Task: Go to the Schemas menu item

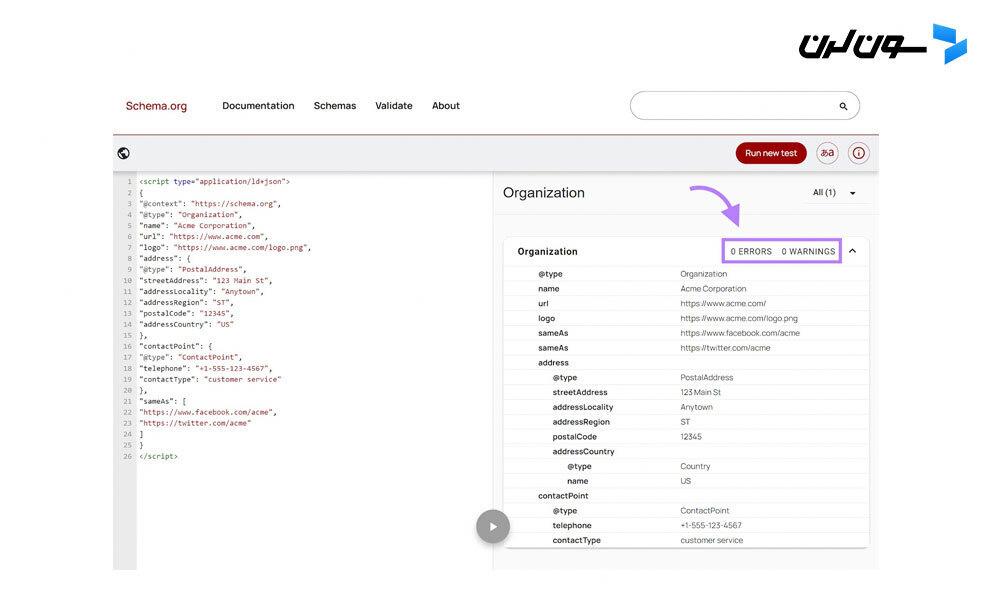Action: tap(335, 106)
